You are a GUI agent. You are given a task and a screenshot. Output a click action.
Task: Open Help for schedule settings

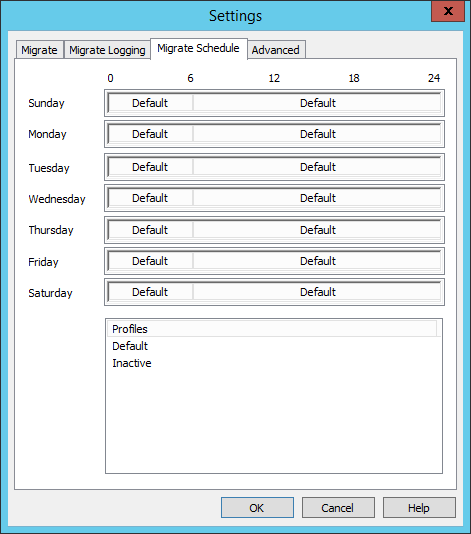[419, 507]
